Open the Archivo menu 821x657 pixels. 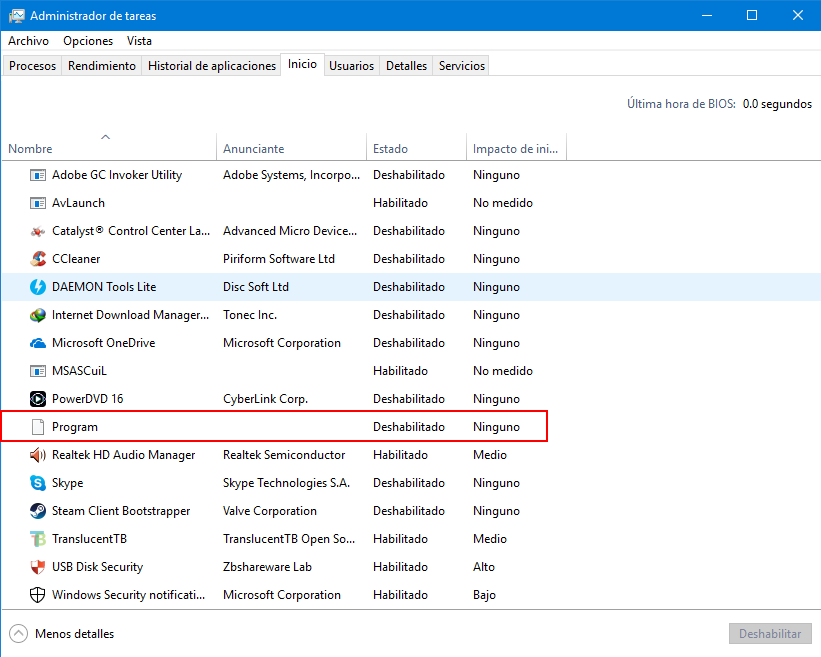pyautogui.click(x=28, y=41)
